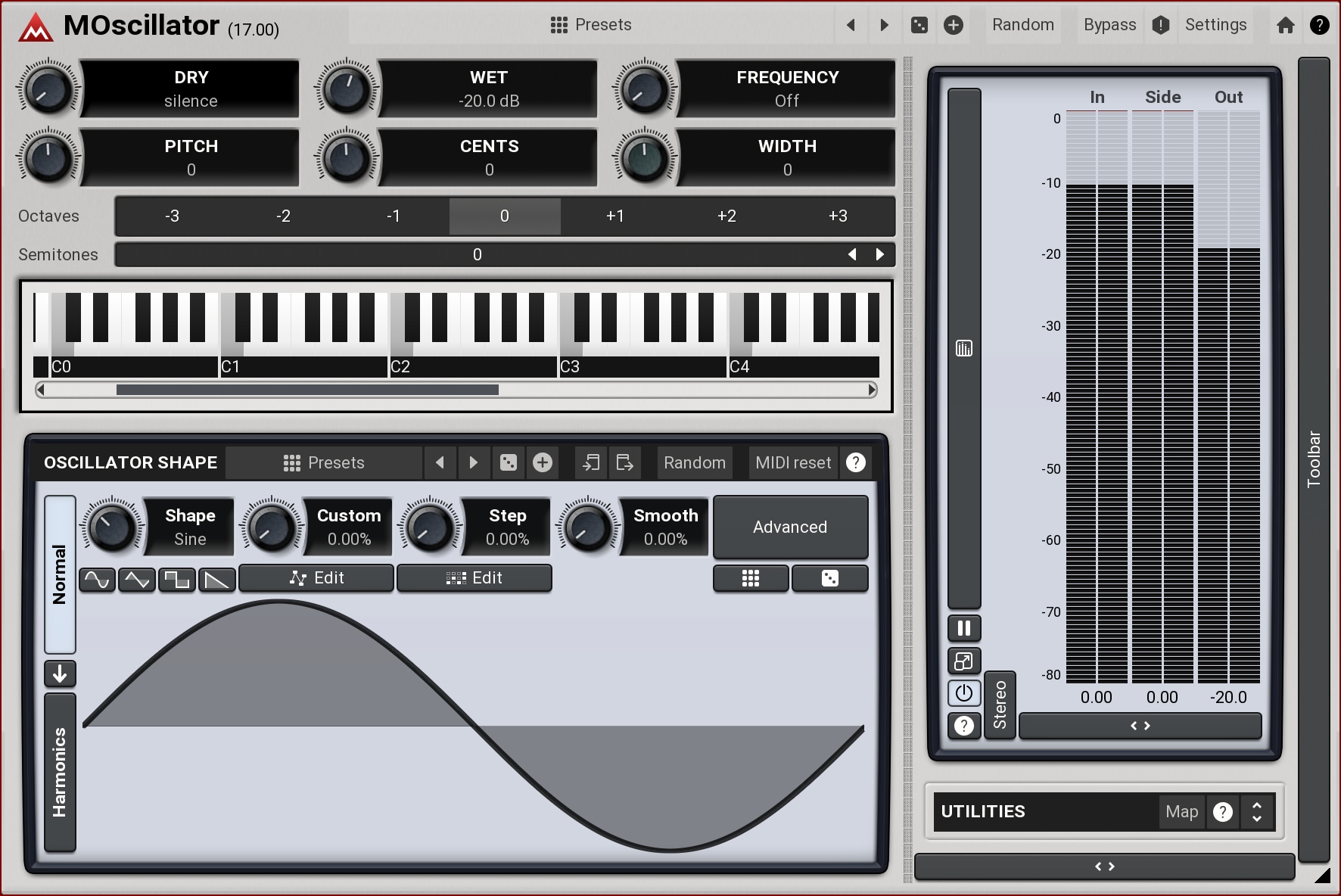Select the triangle wave shape icon
1341x896 pixels.
click(137, 580)
